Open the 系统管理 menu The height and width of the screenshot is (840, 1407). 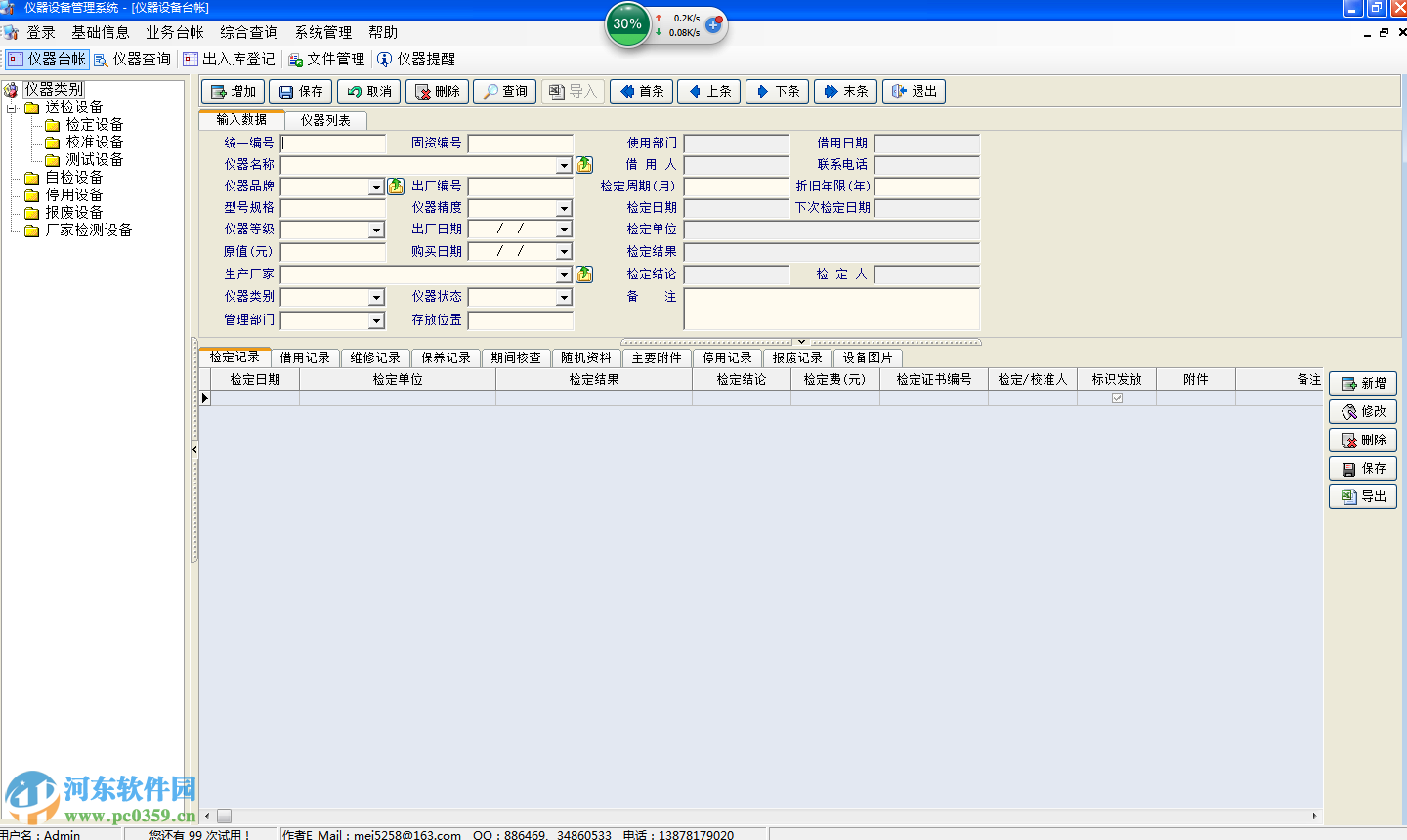point(322,32)
